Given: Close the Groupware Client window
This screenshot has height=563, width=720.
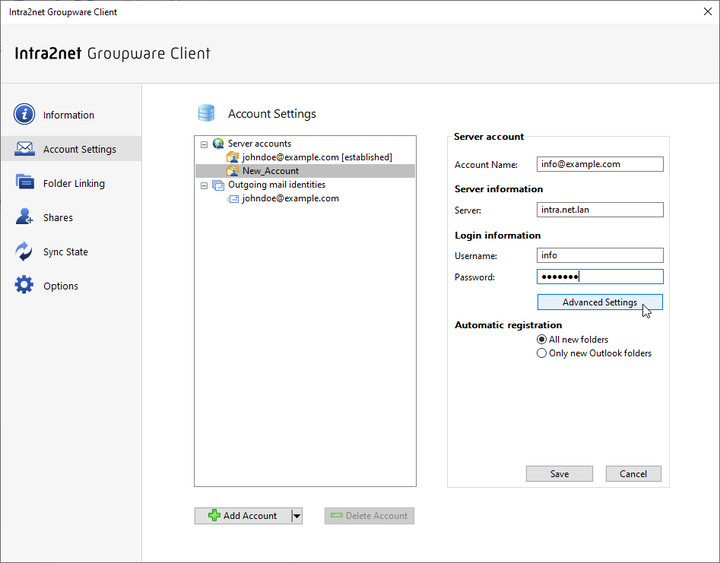Looking at the screenshot, I should [x=708, y=11].
